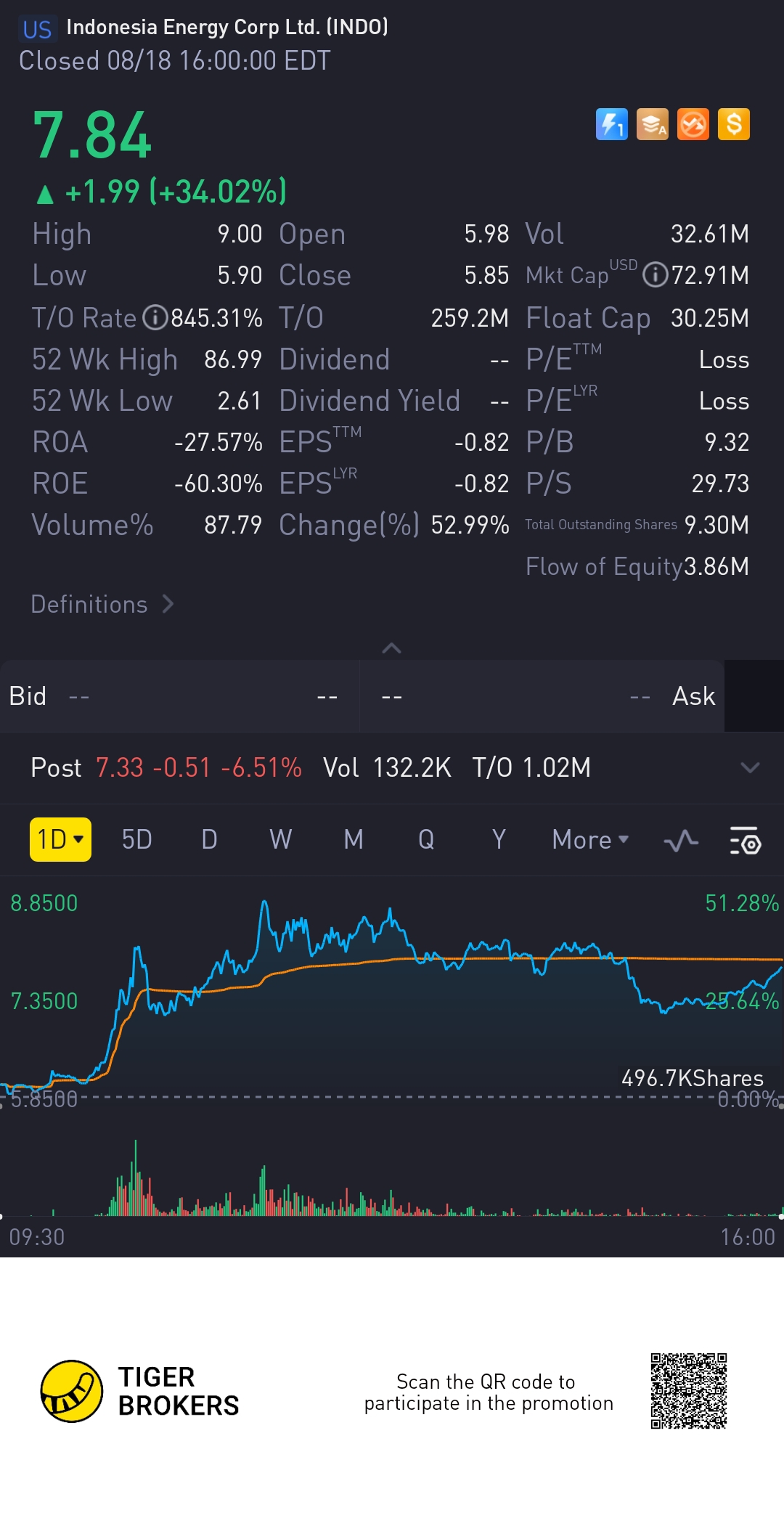This screenshot has height=1526, width=784.
Task: Show Mkt Cap info tooltip
Action: point(655,276)
